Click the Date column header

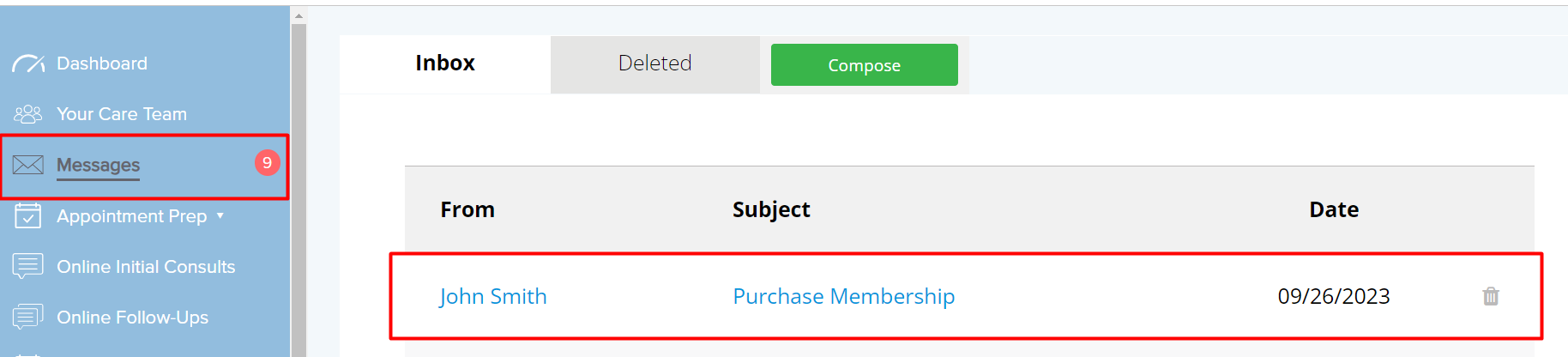pos(1334,209)
